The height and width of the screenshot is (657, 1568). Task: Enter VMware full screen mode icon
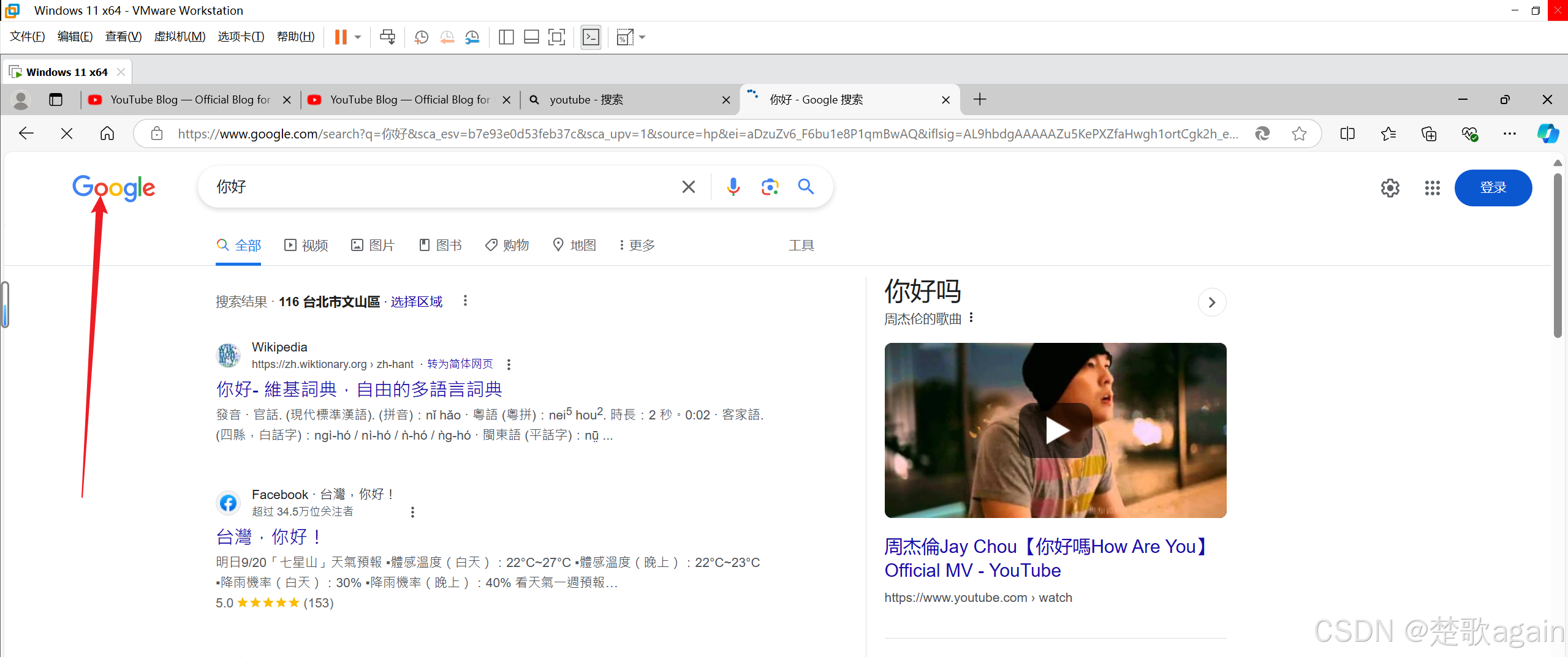(556, 37)
